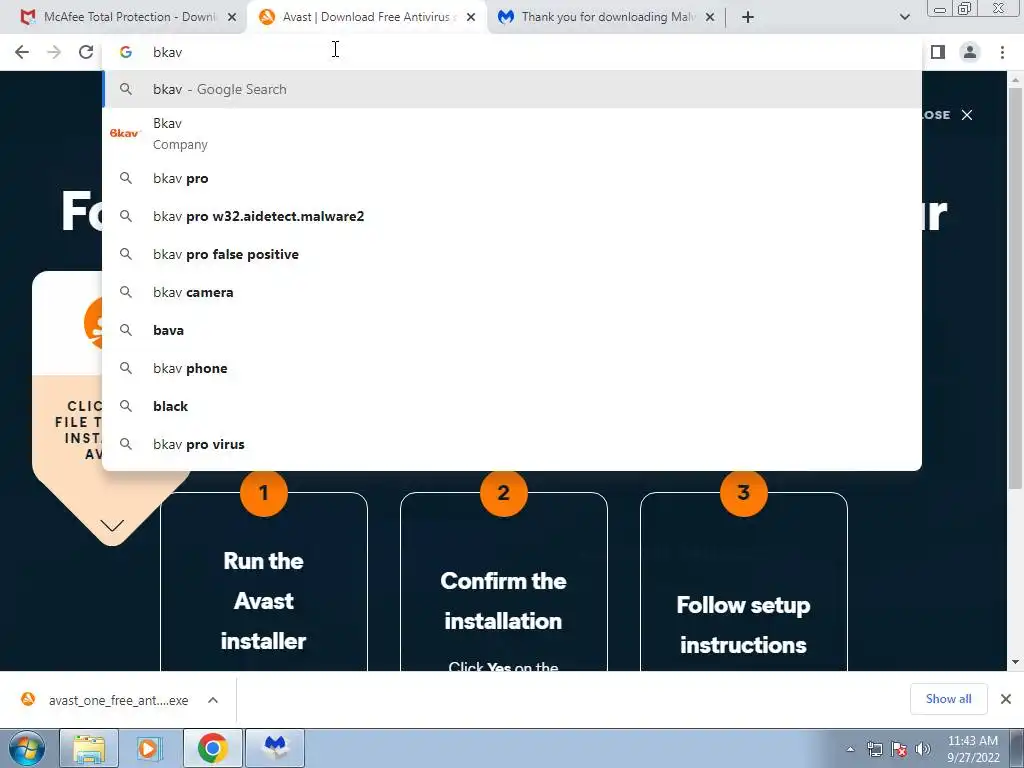Click the scrollbar down arrow
The height and width of the screenshot is (768, 1024).
[x=1015, y=662]
